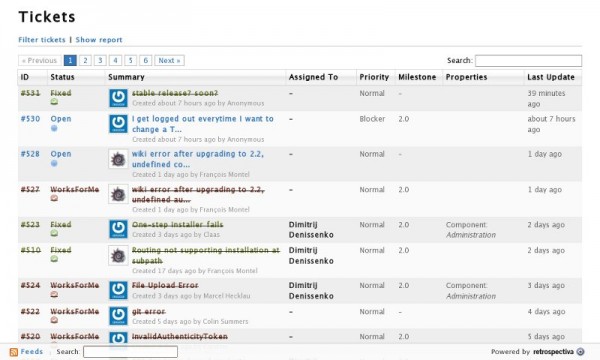
Task: Click avatar icon for ticket #531
Action: 118,98
